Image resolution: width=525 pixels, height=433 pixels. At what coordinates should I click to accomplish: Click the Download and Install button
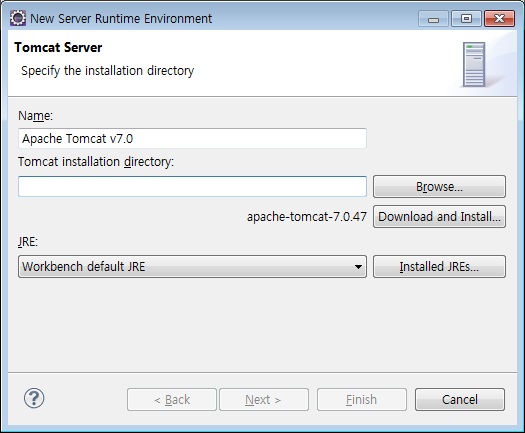pos(439,217)
